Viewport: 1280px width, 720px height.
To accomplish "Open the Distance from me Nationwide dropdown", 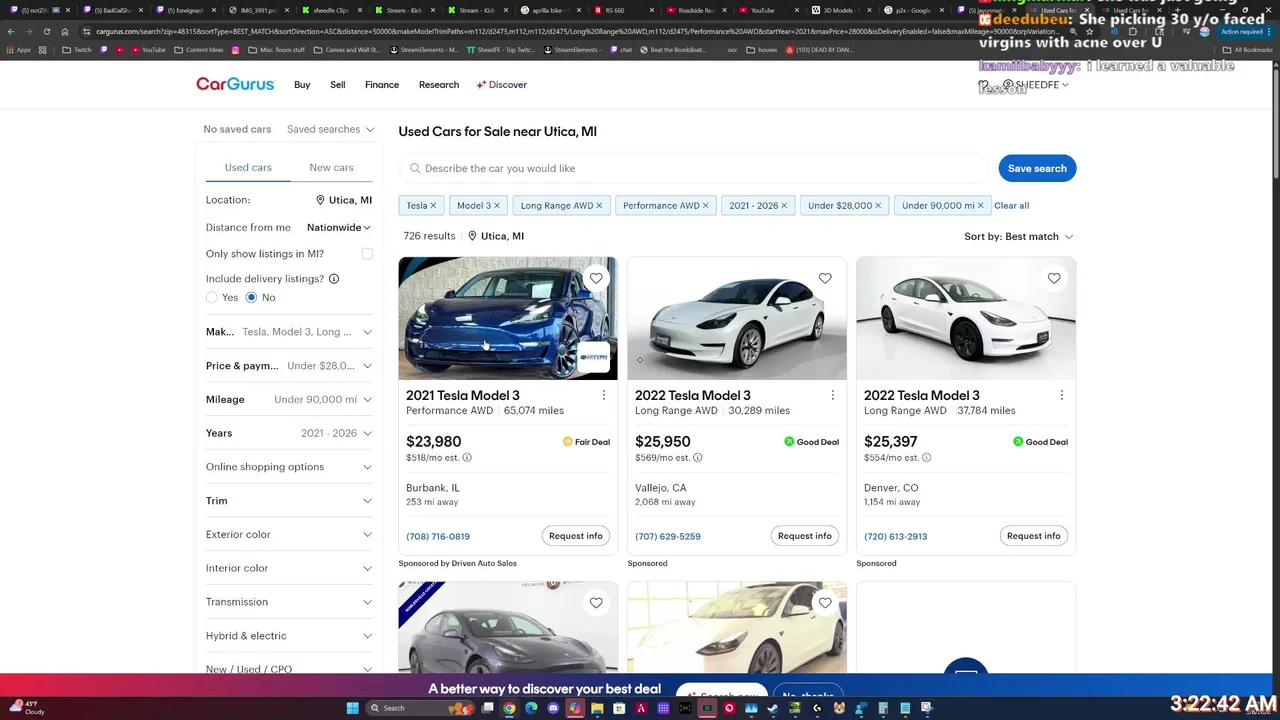I will [339, 228].
